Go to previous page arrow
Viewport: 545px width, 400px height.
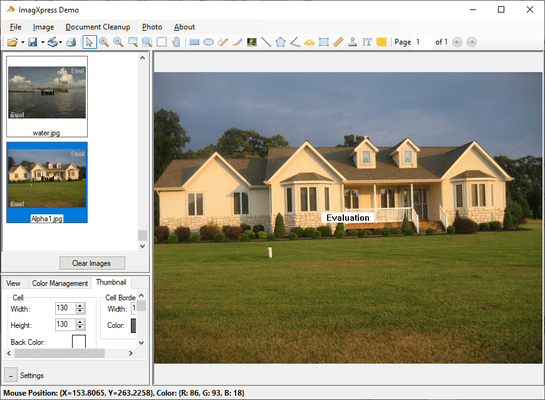457,42
